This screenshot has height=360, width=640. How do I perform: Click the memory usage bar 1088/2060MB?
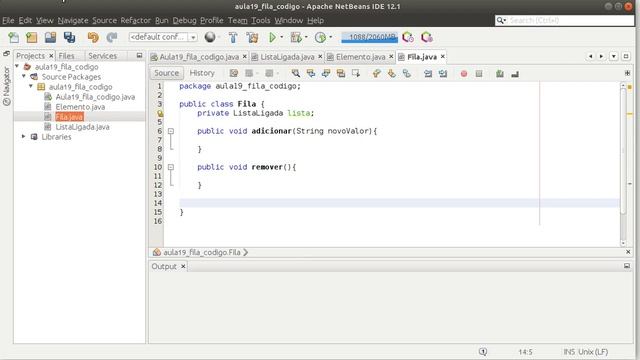(x=369, y=38)
